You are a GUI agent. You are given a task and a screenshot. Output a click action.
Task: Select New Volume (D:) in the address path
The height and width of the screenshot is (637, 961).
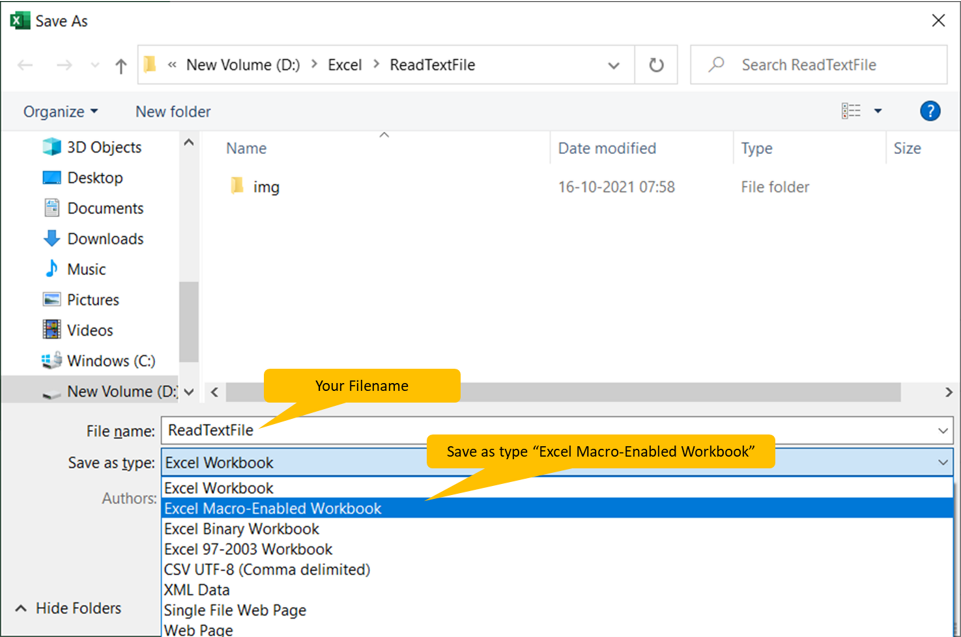tap(243, 65)
